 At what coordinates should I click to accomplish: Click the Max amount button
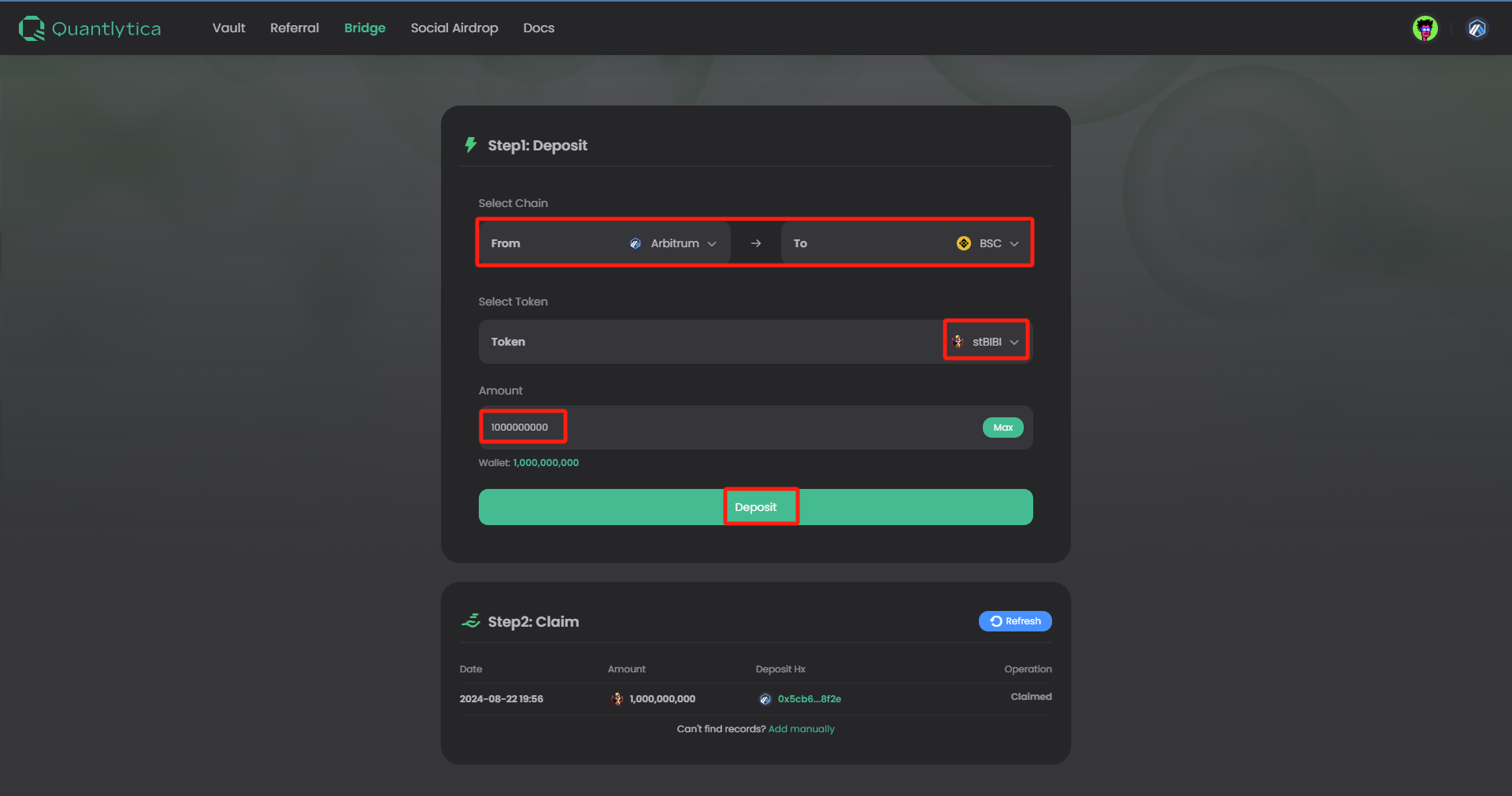(1002, 428)
